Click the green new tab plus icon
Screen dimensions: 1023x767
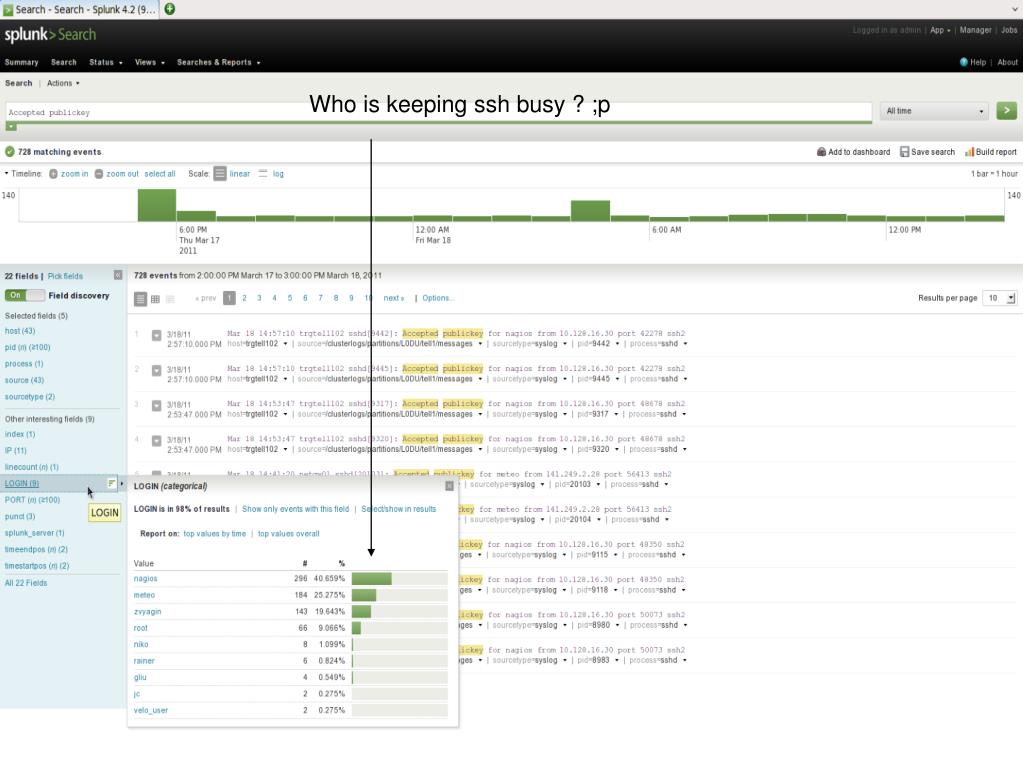(x=170, y=8)
